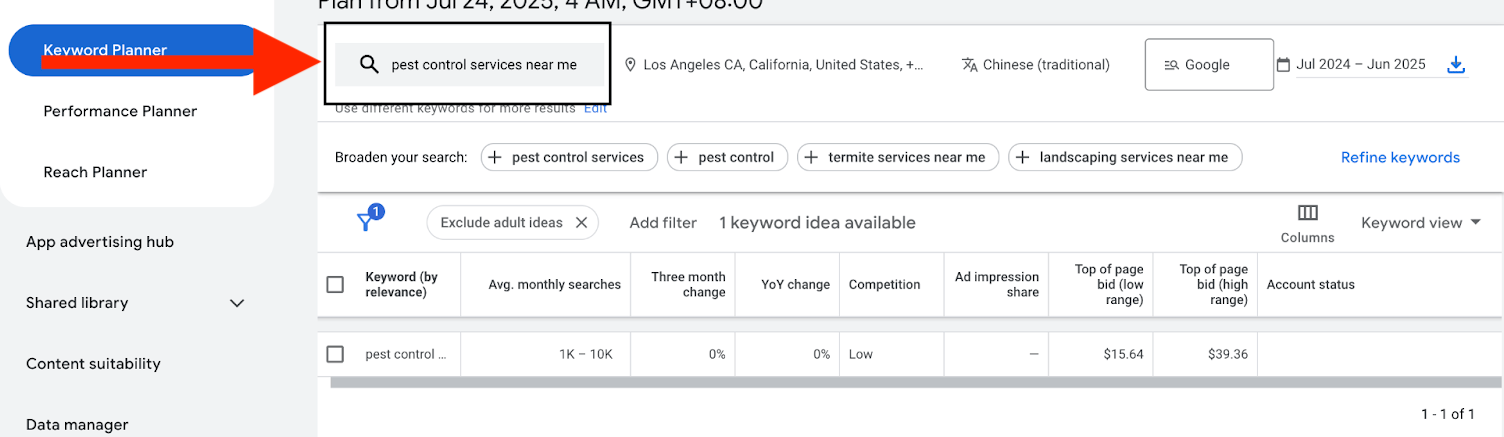Select all keywords header checkbox
Image resolution: width=1504 pixels, height=437 pixels.
[x=335, y=285]
